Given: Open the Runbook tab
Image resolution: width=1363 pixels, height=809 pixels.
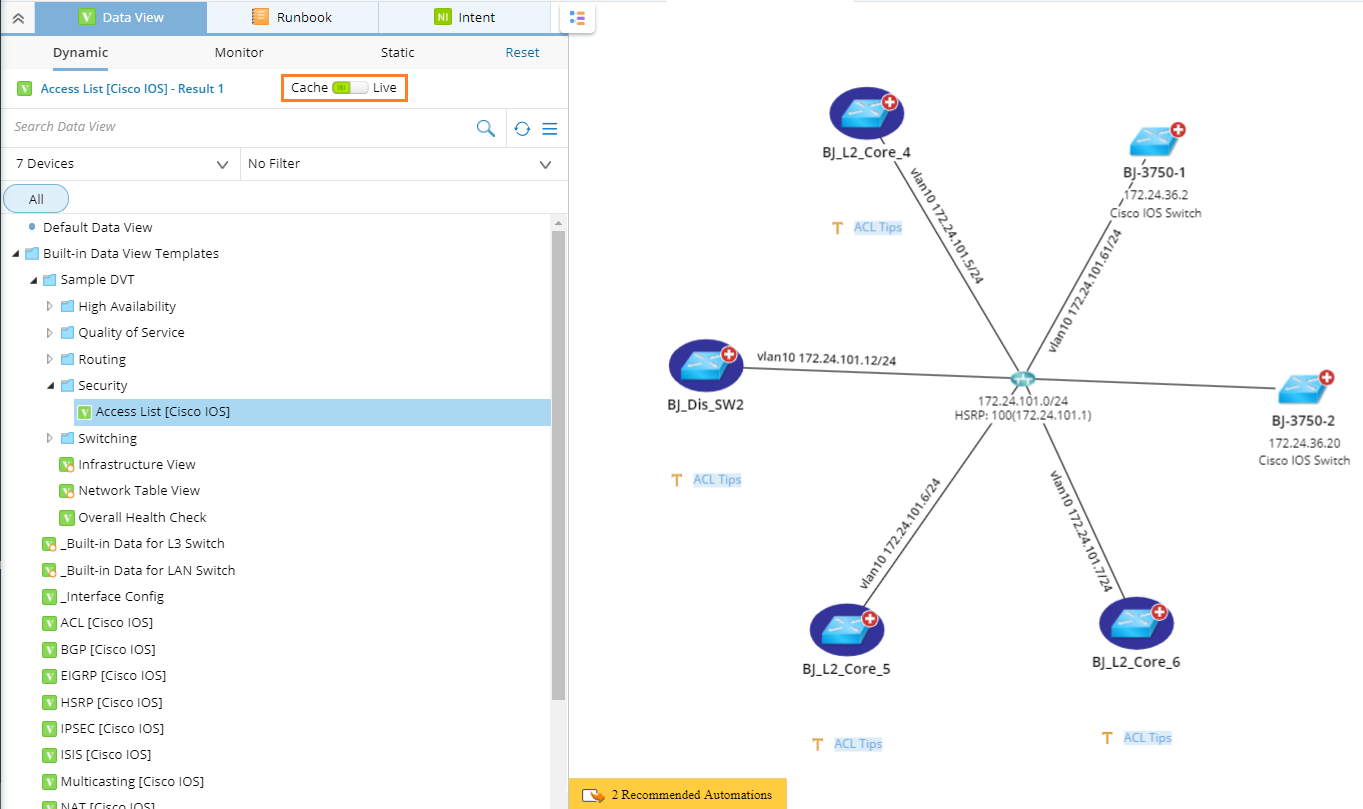Looking at the screenshot, I should coord(292,17).
